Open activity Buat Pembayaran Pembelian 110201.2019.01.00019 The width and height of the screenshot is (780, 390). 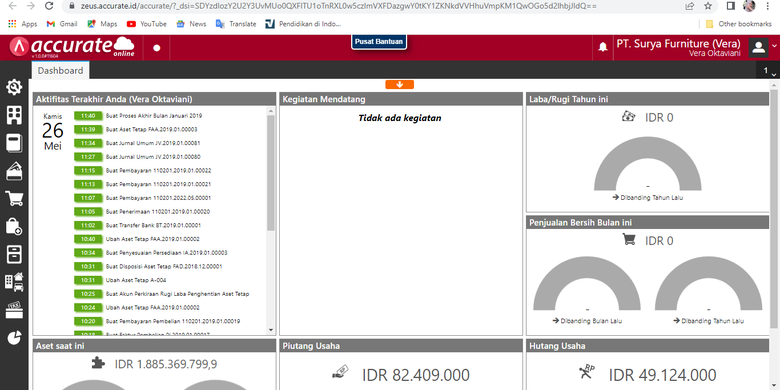point(173,321)
